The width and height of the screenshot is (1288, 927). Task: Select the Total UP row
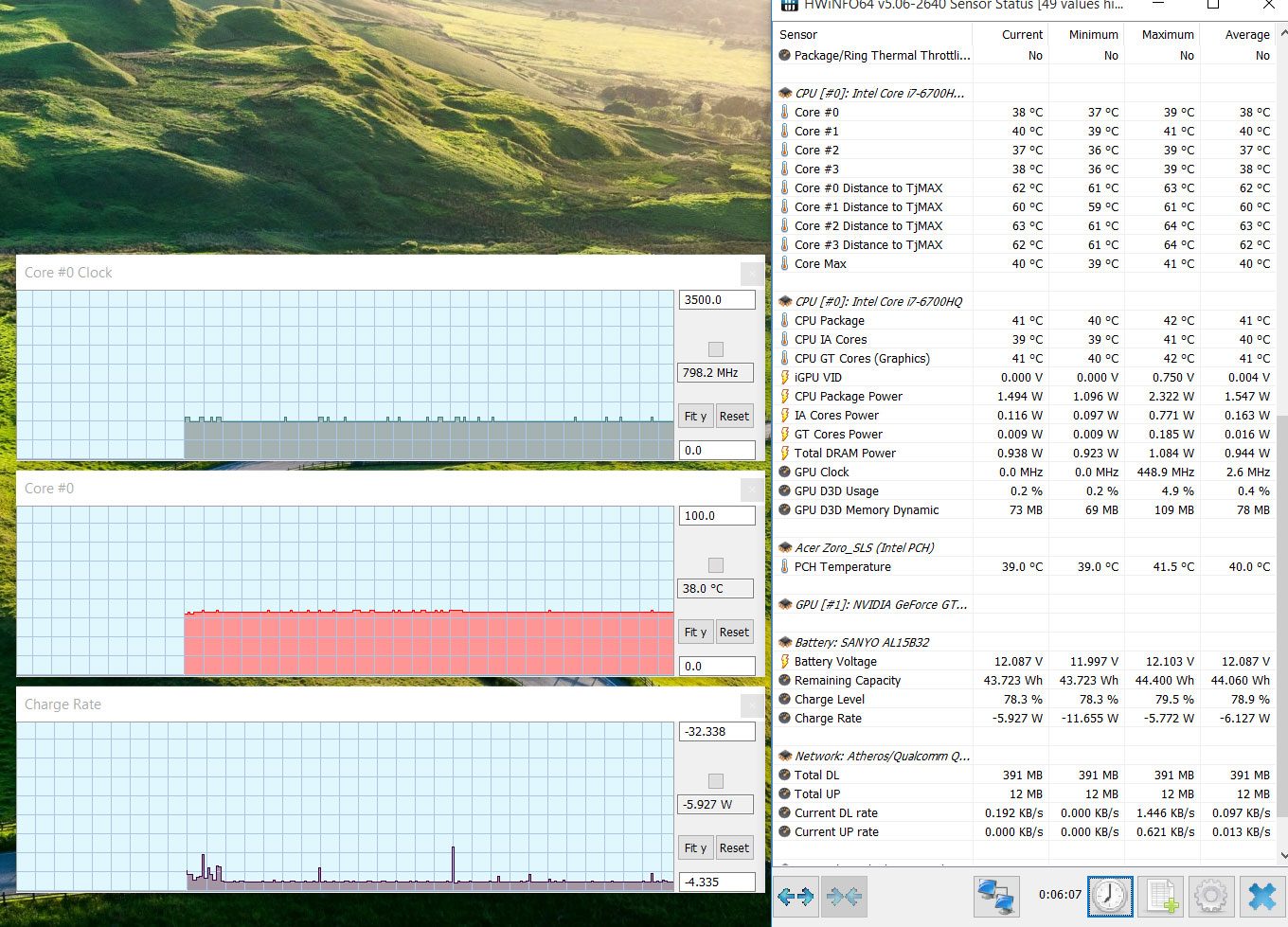click(1025, 793)
